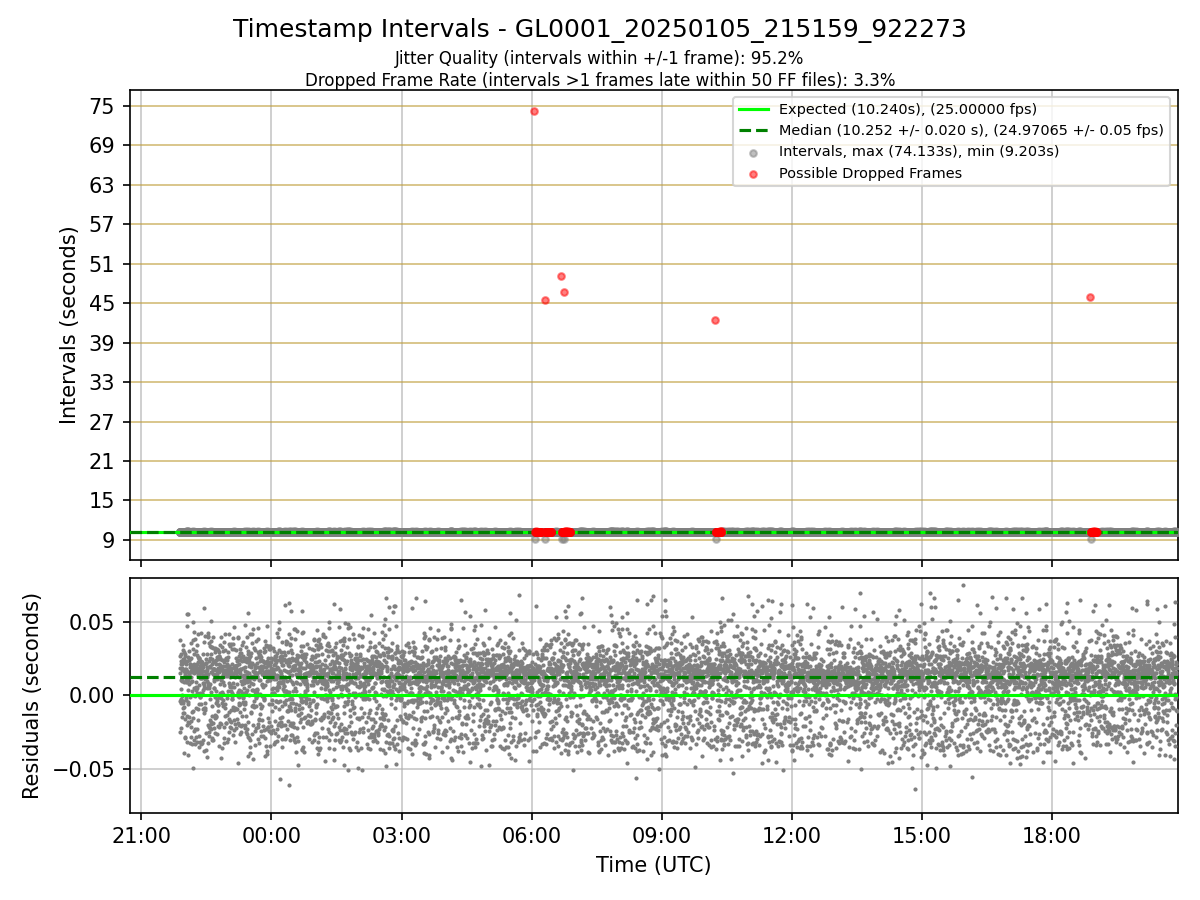Click the red dropped-frame point near 42 seconds
Screen dimensions: 1200x900
coord(715,320)
